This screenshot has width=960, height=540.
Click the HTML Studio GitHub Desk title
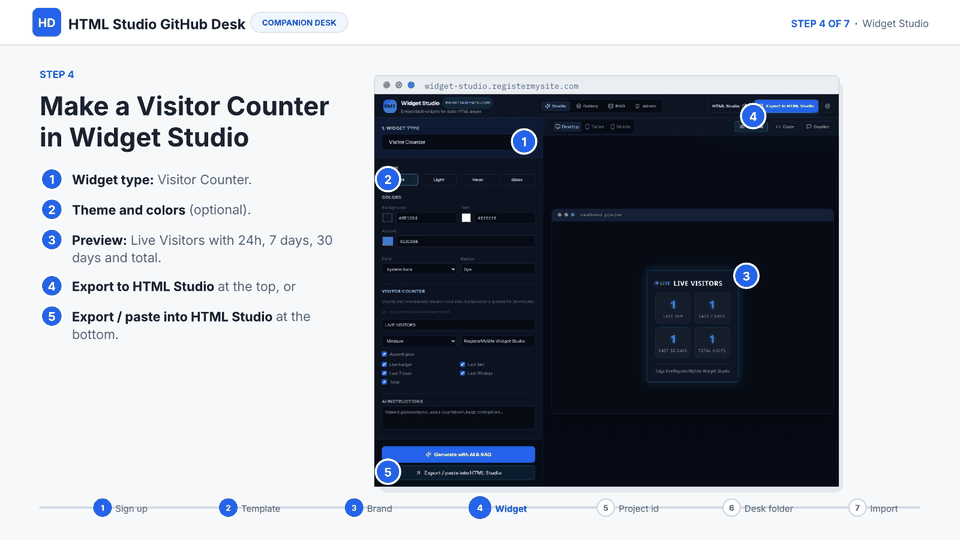[x=157, y=24]
